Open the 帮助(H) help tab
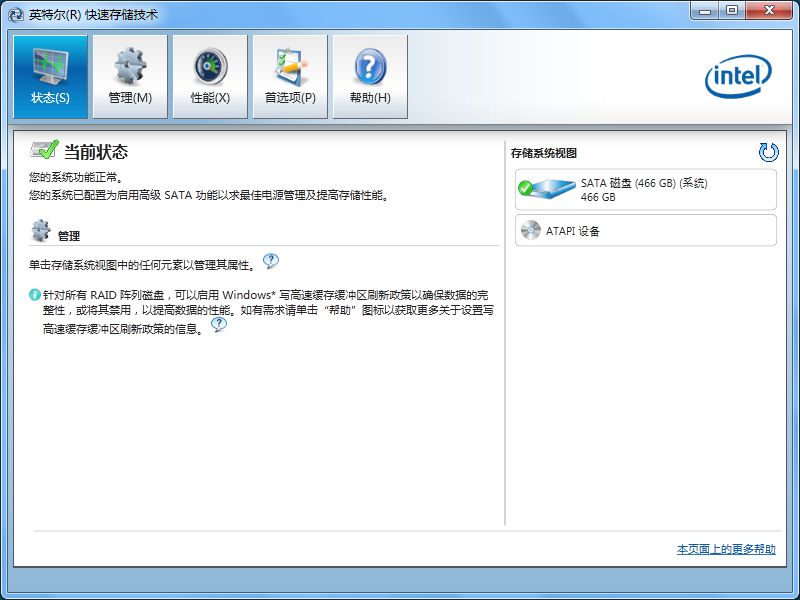 click(370, 77)
